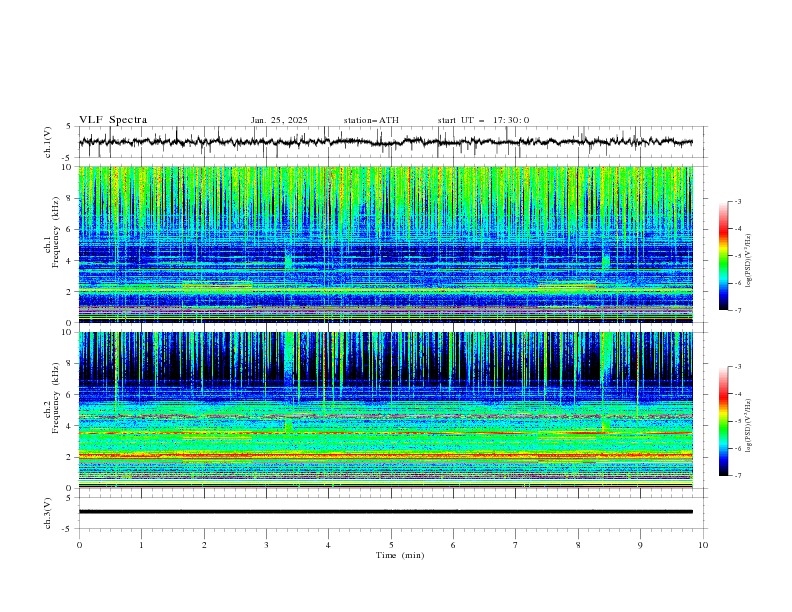Viewport: 792px width, 612px height.
Task: Click the 'Time (min)' axis title
Action: point(400,555)
